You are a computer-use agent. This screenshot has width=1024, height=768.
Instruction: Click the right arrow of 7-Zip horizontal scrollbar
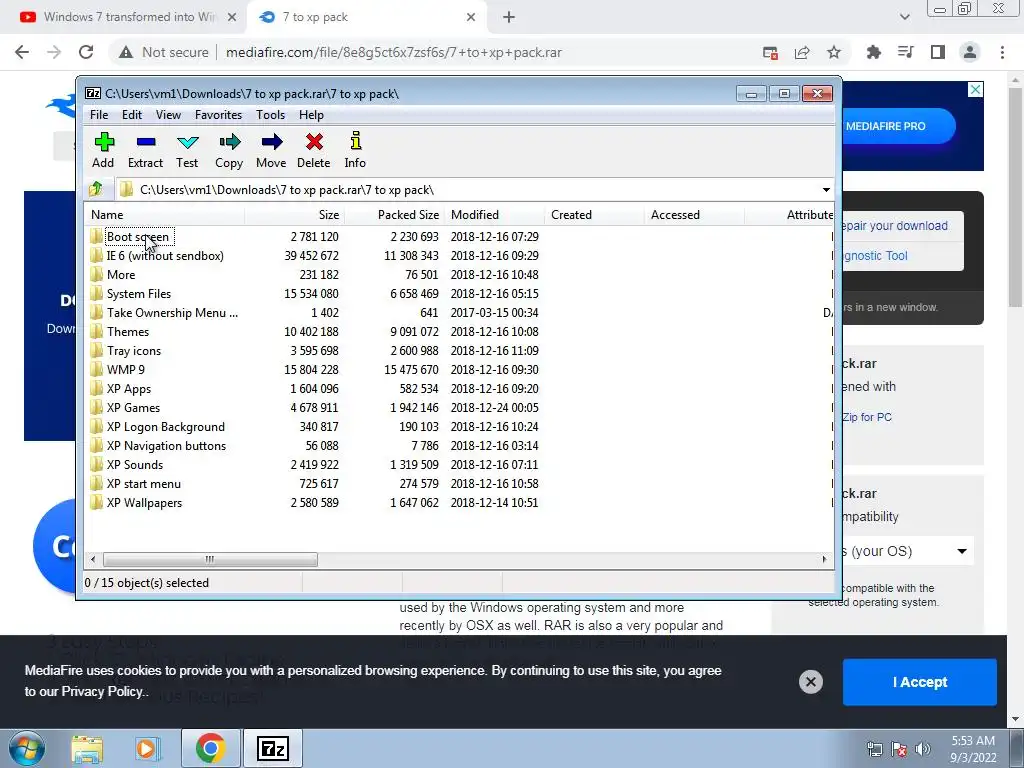pyautogui.click(x=824, y=559)
